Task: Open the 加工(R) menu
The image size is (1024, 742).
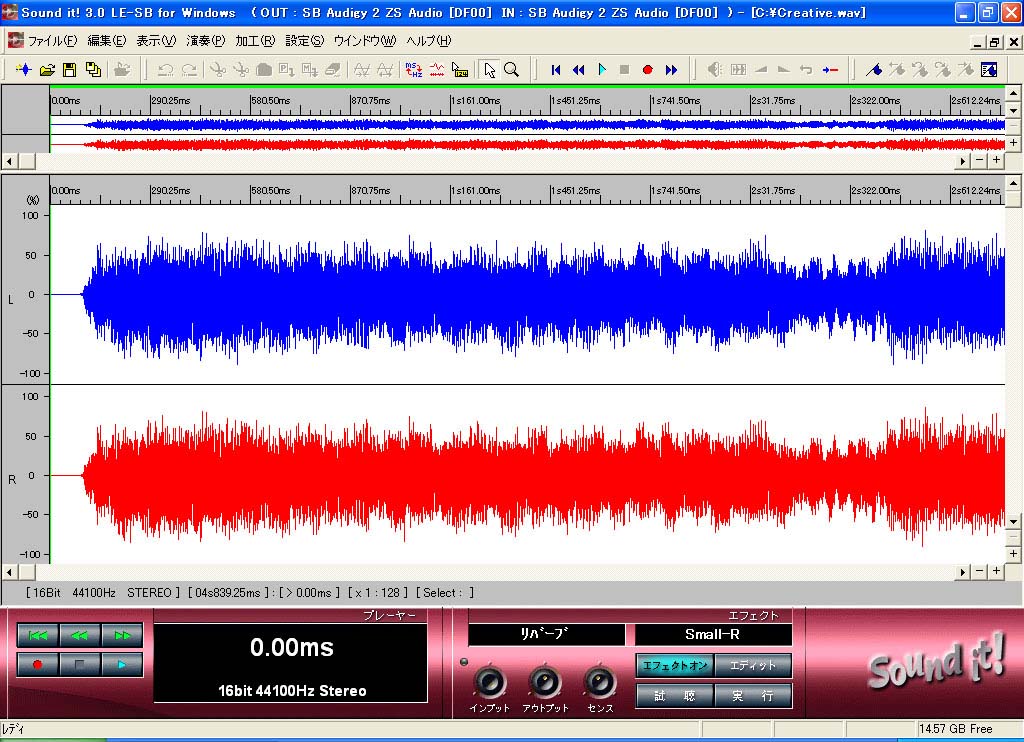Action: (255, 41)
